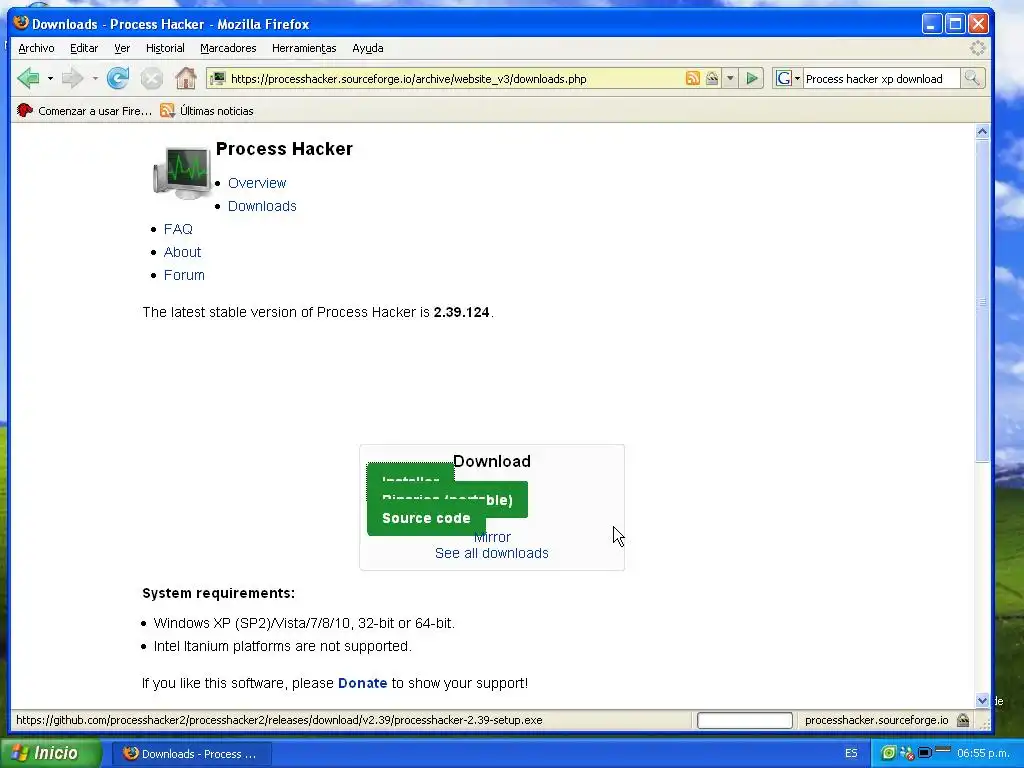Viewport: 1024px width, 768px height.
Task: Click inside the search box field
Action: point(880,78)
